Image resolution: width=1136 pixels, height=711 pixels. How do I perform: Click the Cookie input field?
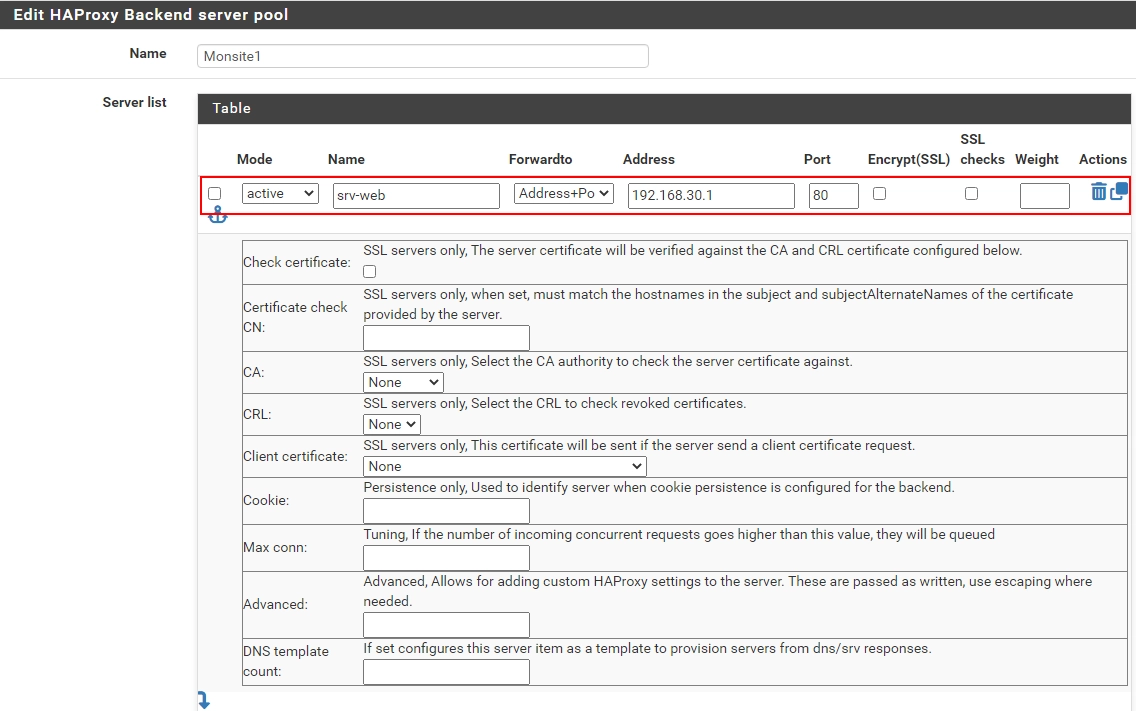click(446, 511)
